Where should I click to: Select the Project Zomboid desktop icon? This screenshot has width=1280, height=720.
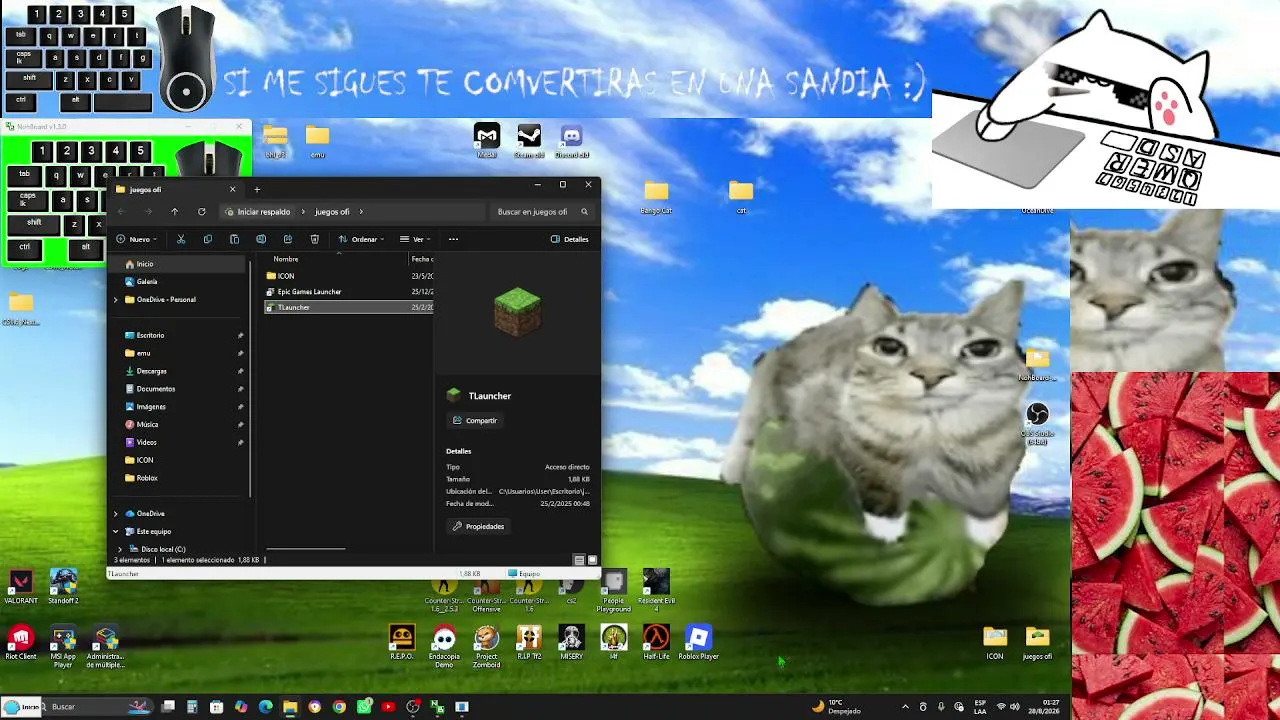(486, 647)
